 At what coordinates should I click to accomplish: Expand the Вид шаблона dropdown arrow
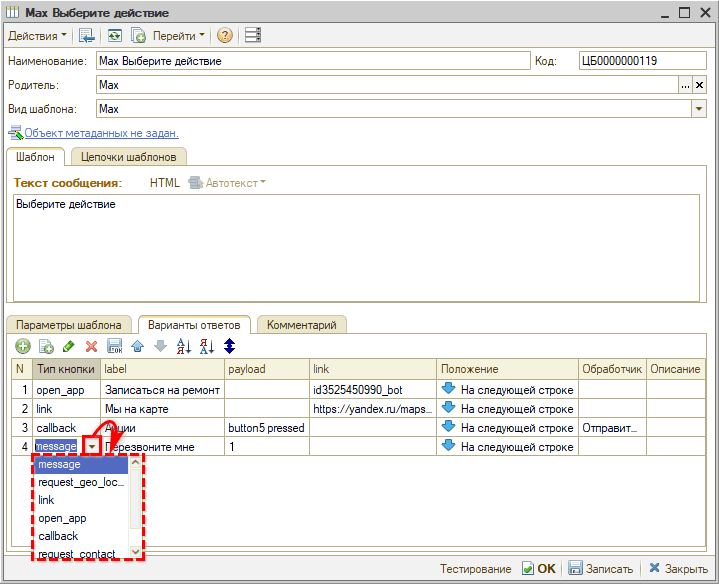(x=699, y=109)
